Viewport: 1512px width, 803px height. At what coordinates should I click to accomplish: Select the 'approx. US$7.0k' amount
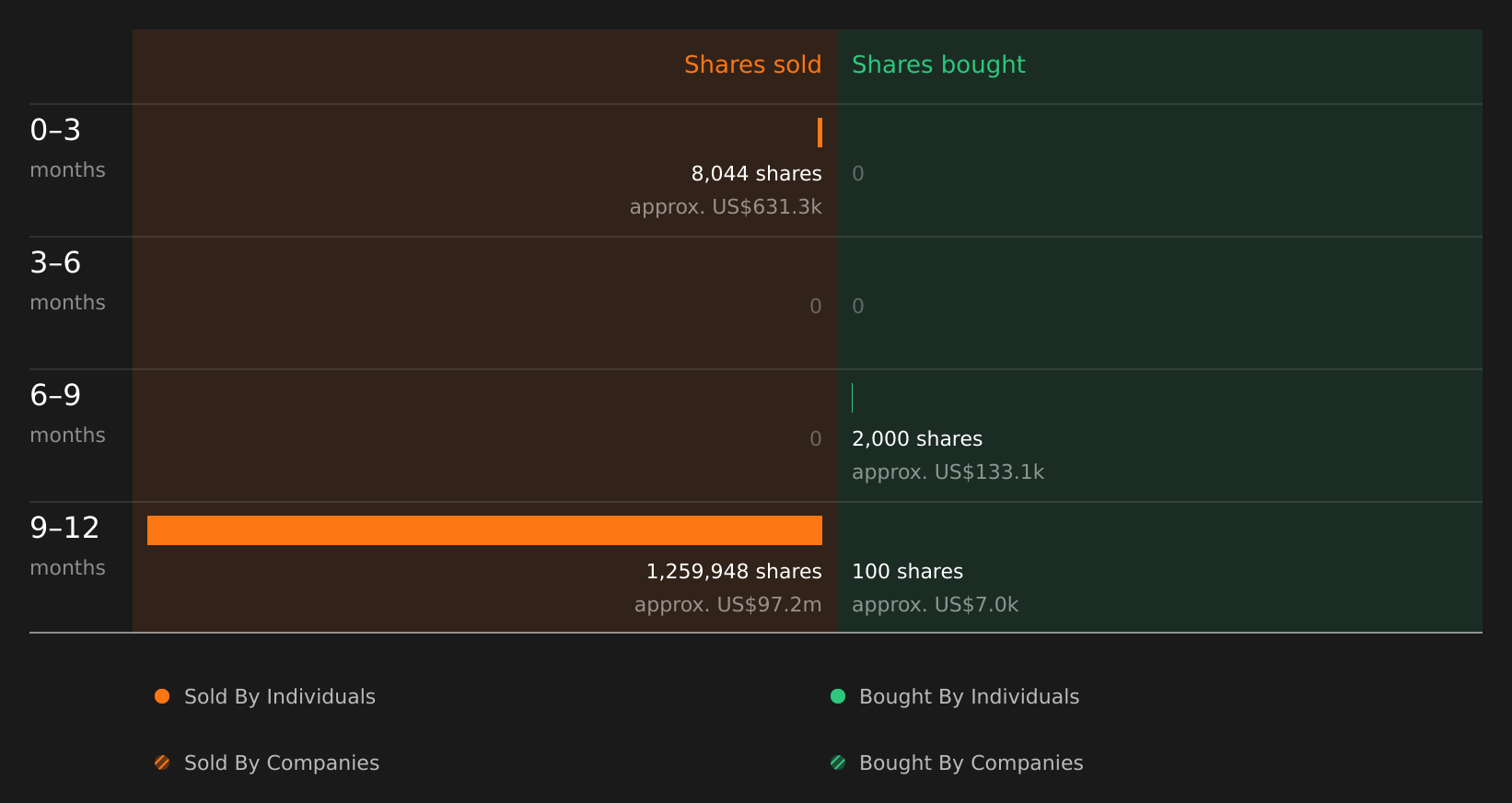coord(936,604)
